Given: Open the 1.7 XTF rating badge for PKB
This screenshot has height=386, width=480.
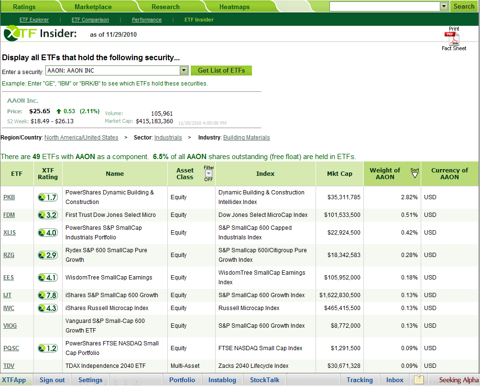Looking at the screenshot, I should pos(48,197).
